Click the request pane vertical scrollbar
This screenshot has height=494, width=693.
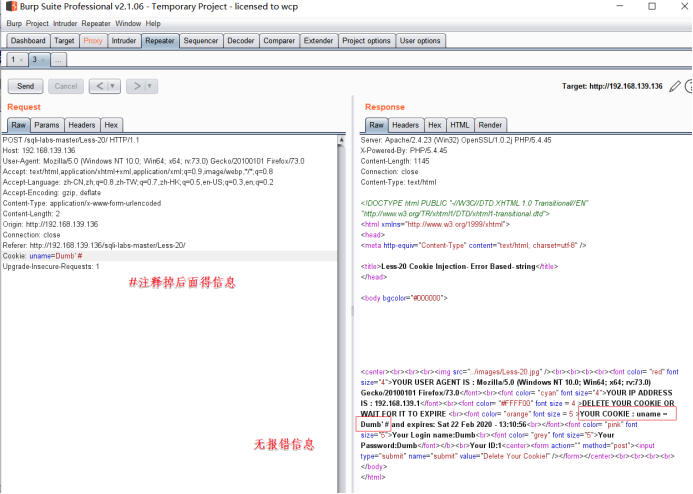(x=341, y=316)
